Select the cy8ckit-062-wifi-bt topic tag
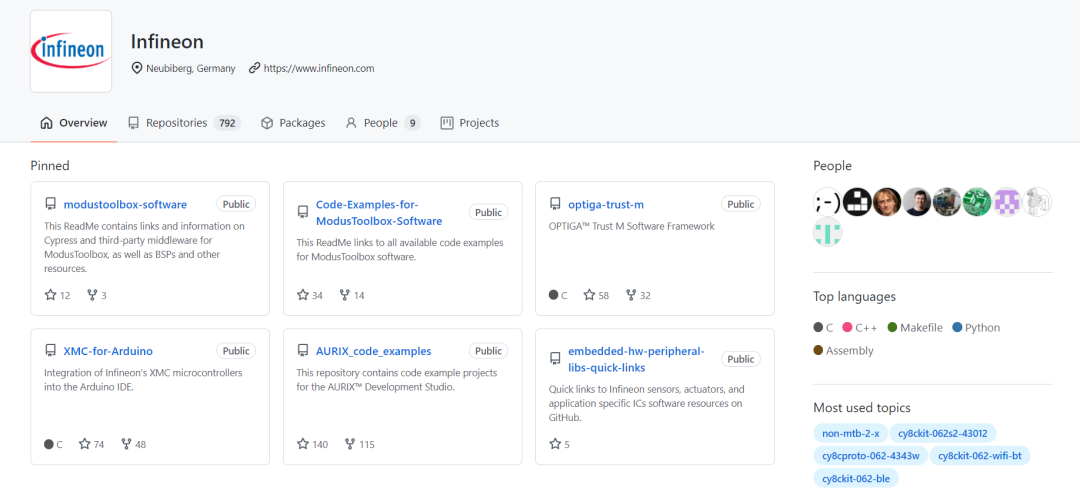This screenshot has width=1080, height=494. coord(980,455)
